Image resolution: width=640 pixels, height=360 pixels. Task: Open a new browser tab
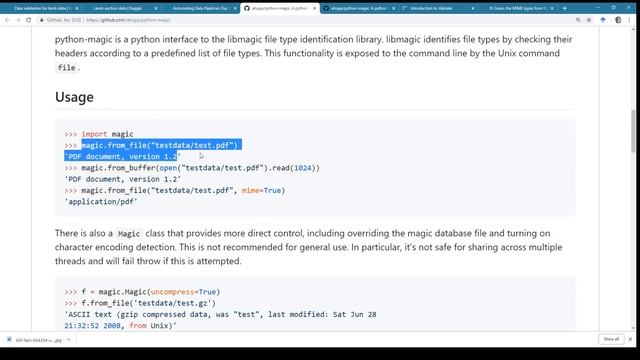point(564,8)
